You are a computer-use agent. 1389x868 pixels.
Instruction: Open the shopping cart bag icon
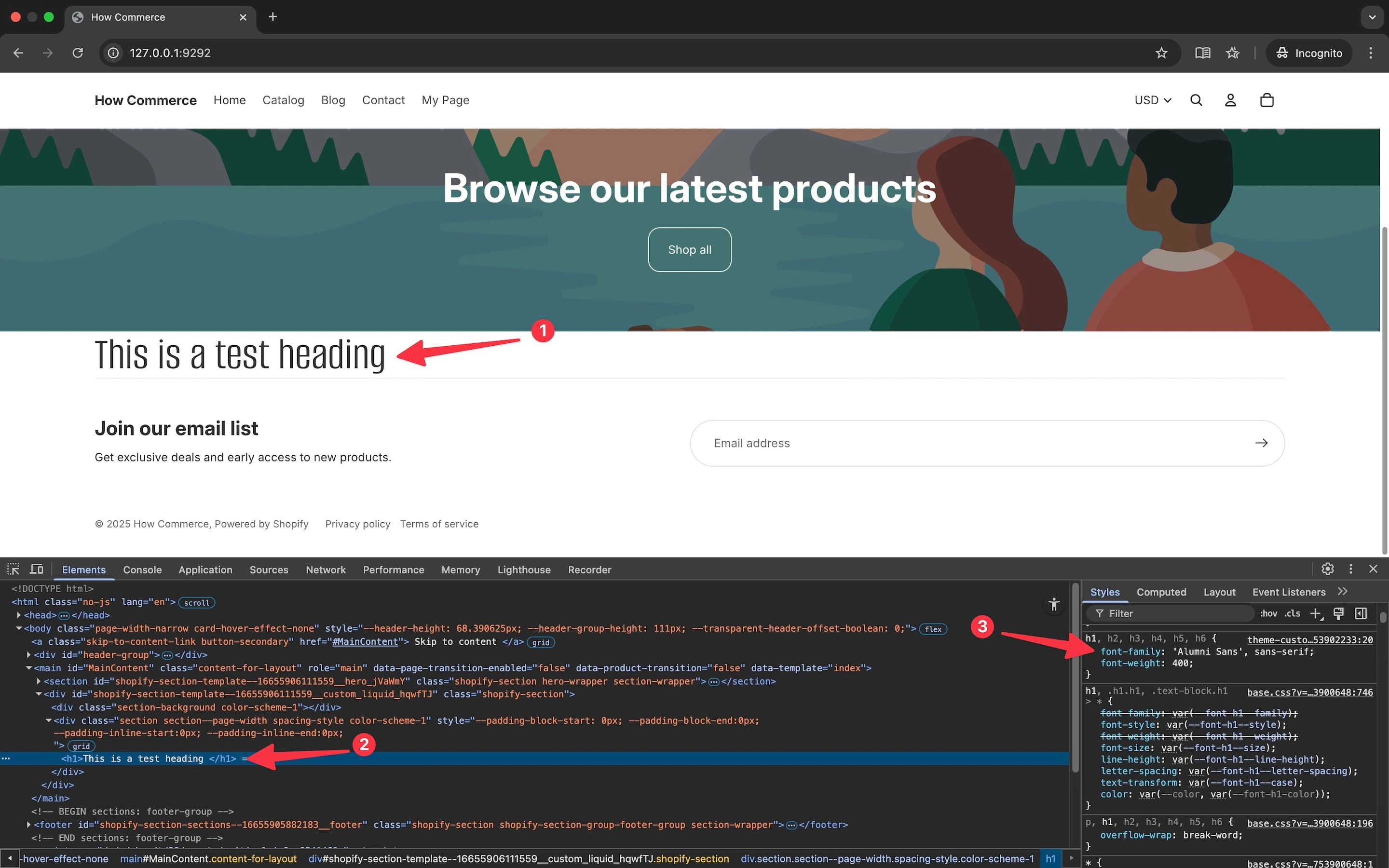tap(1267, 100)
